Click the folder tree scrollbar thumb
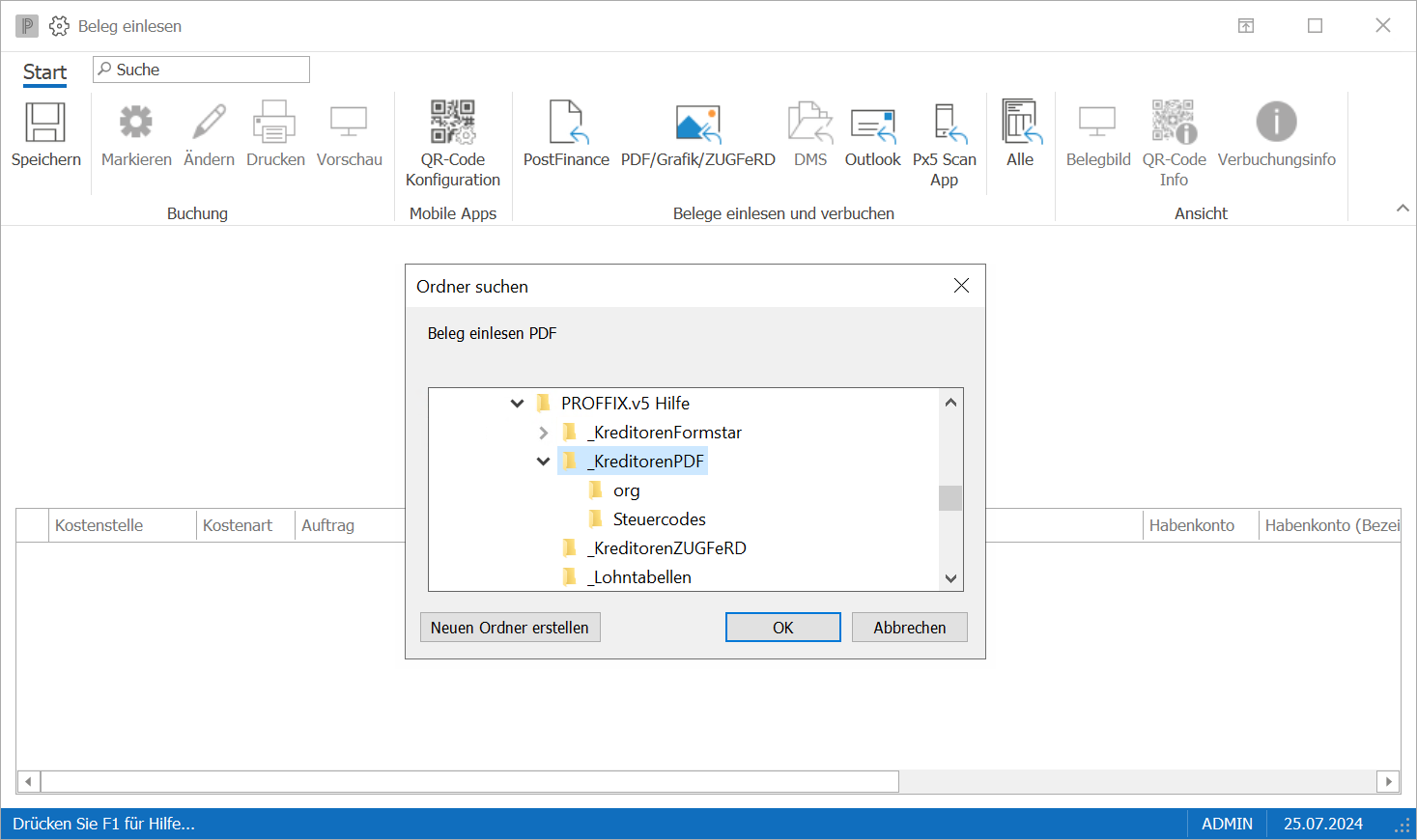Viewport: 1417px width, 840px height. pos(950,498)
